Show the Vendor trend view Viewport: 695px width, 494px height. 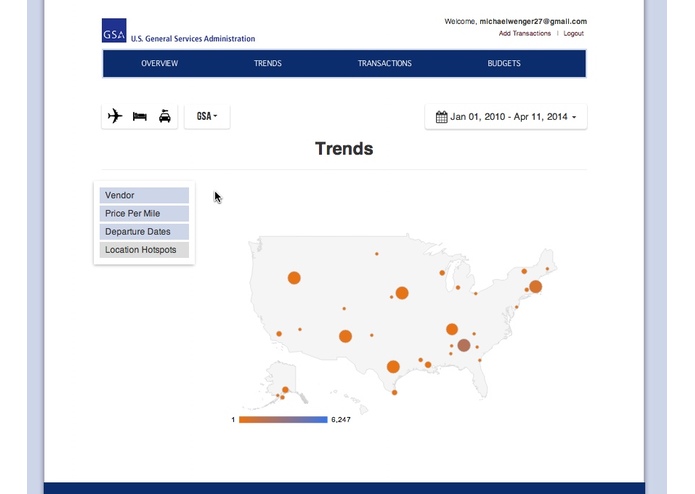click(144, 195)
